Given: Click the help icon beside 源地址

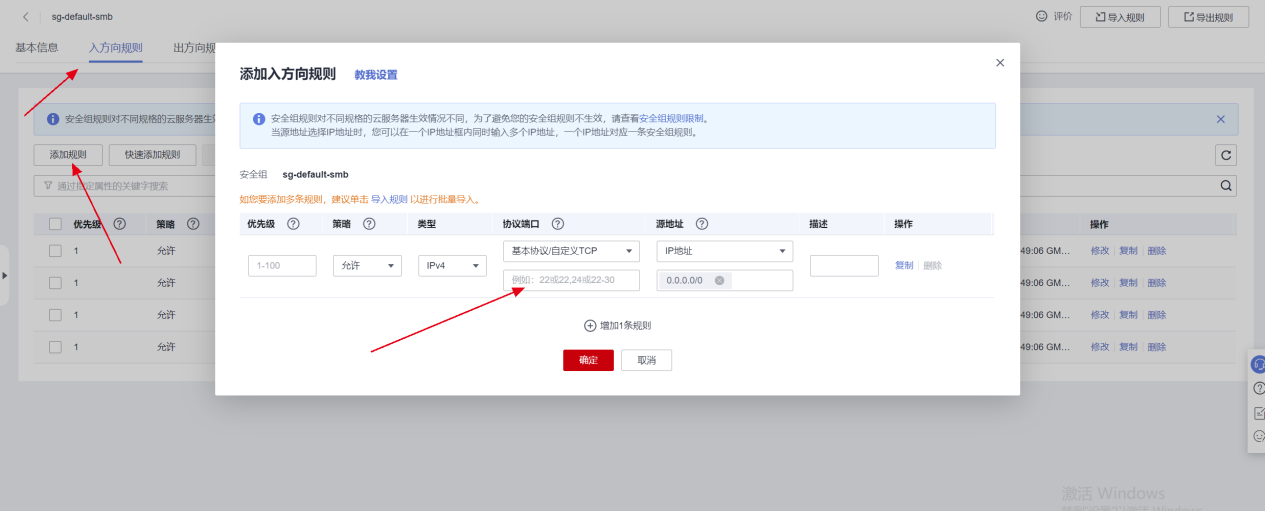Looking at the screenshot, I should (702, 224).
